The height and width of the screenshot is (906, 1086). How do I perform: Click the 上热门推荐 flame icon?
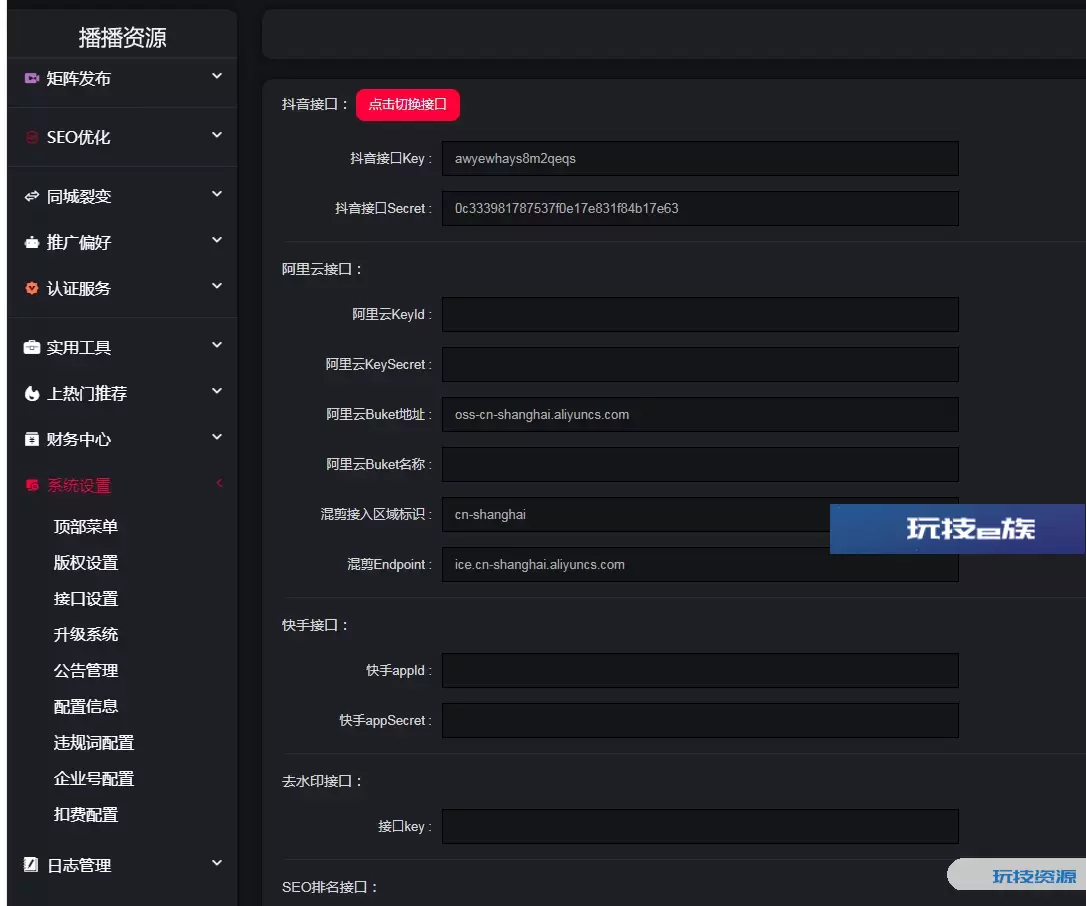31,393
